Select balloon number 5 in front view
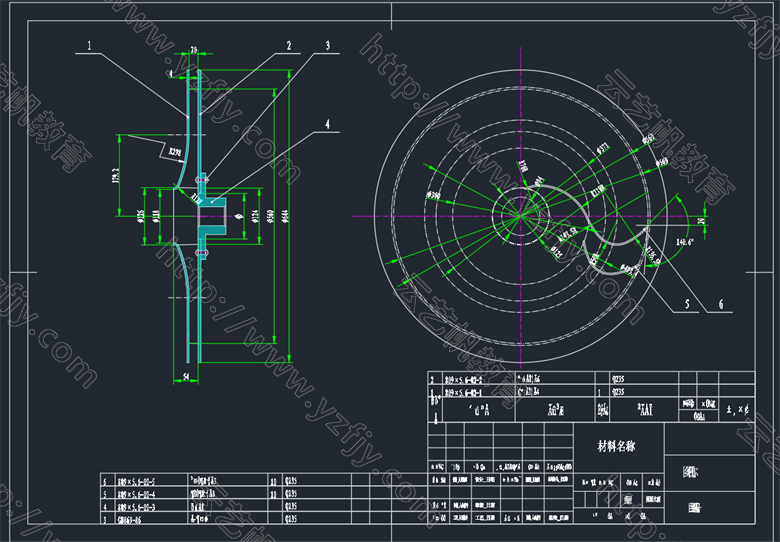780x542 pixels. pos(687,304)
